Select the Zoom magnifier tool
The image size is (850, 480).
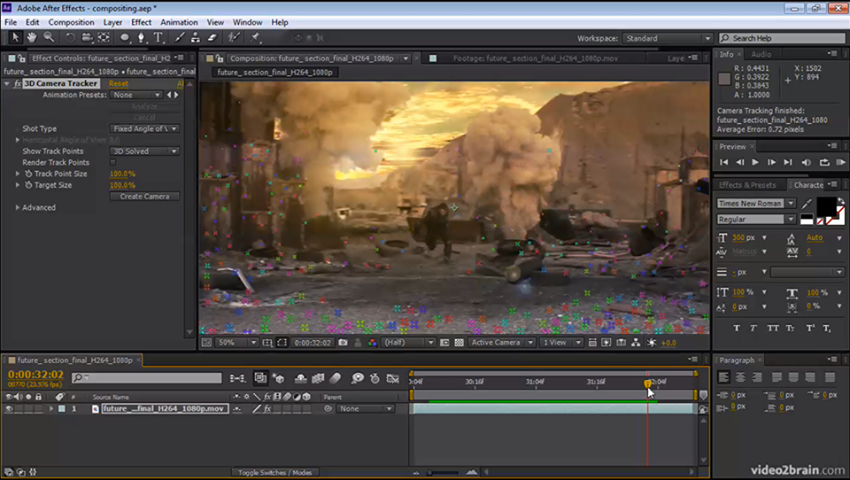click(49, 37)
